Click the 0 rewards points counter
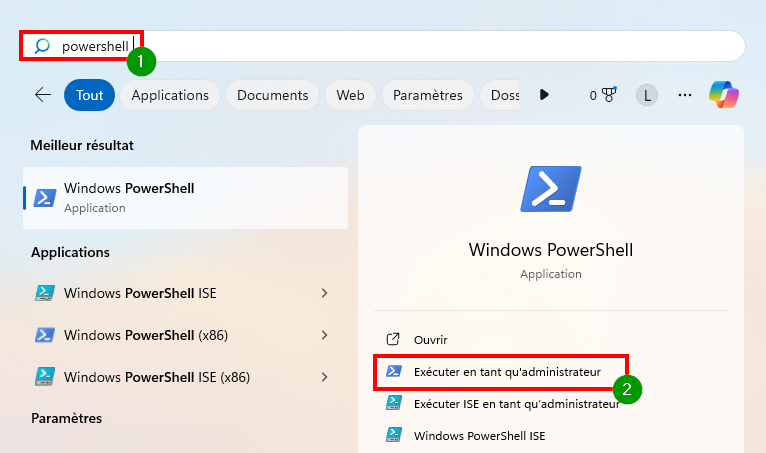This screenshot has height=453, width=766. coord(593,95)
